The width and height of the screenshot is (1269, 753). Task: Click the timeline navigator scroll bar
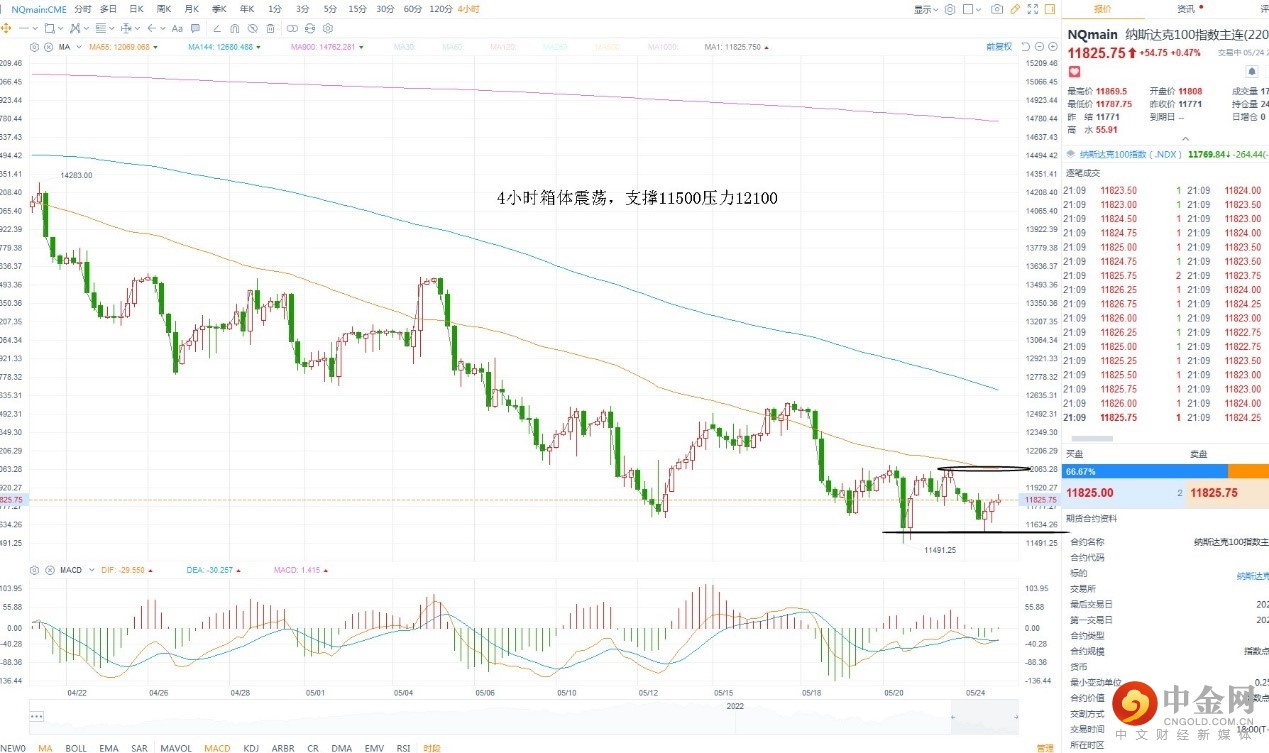pyautogui.click(x=526, y=716)
